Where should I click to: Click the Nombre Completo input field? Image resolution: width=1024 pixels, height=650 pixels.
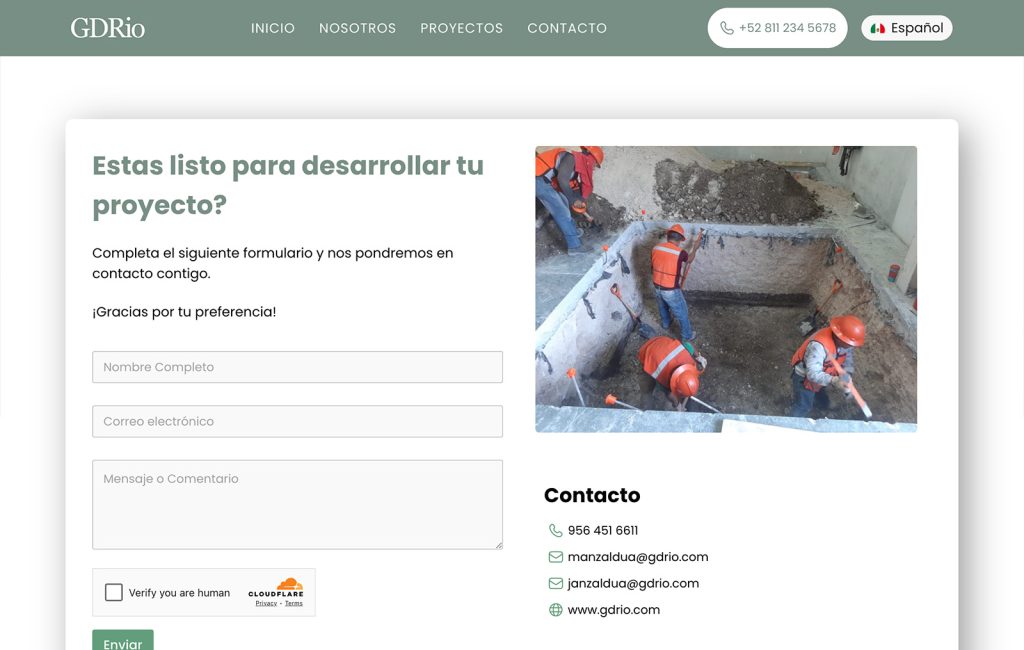click(297, 367)
